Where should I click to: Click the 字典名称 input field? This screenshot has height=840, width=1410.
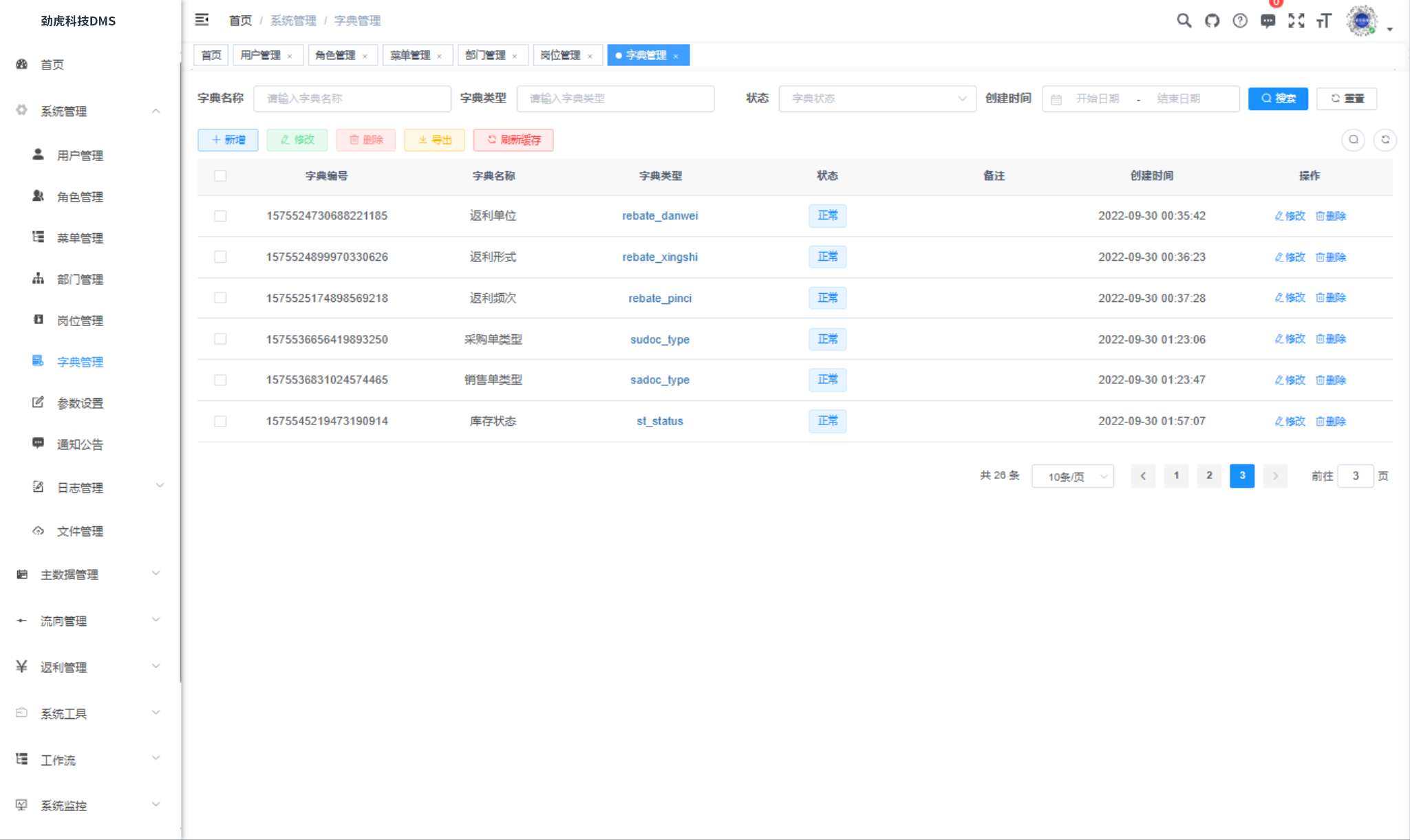point(352,98)
